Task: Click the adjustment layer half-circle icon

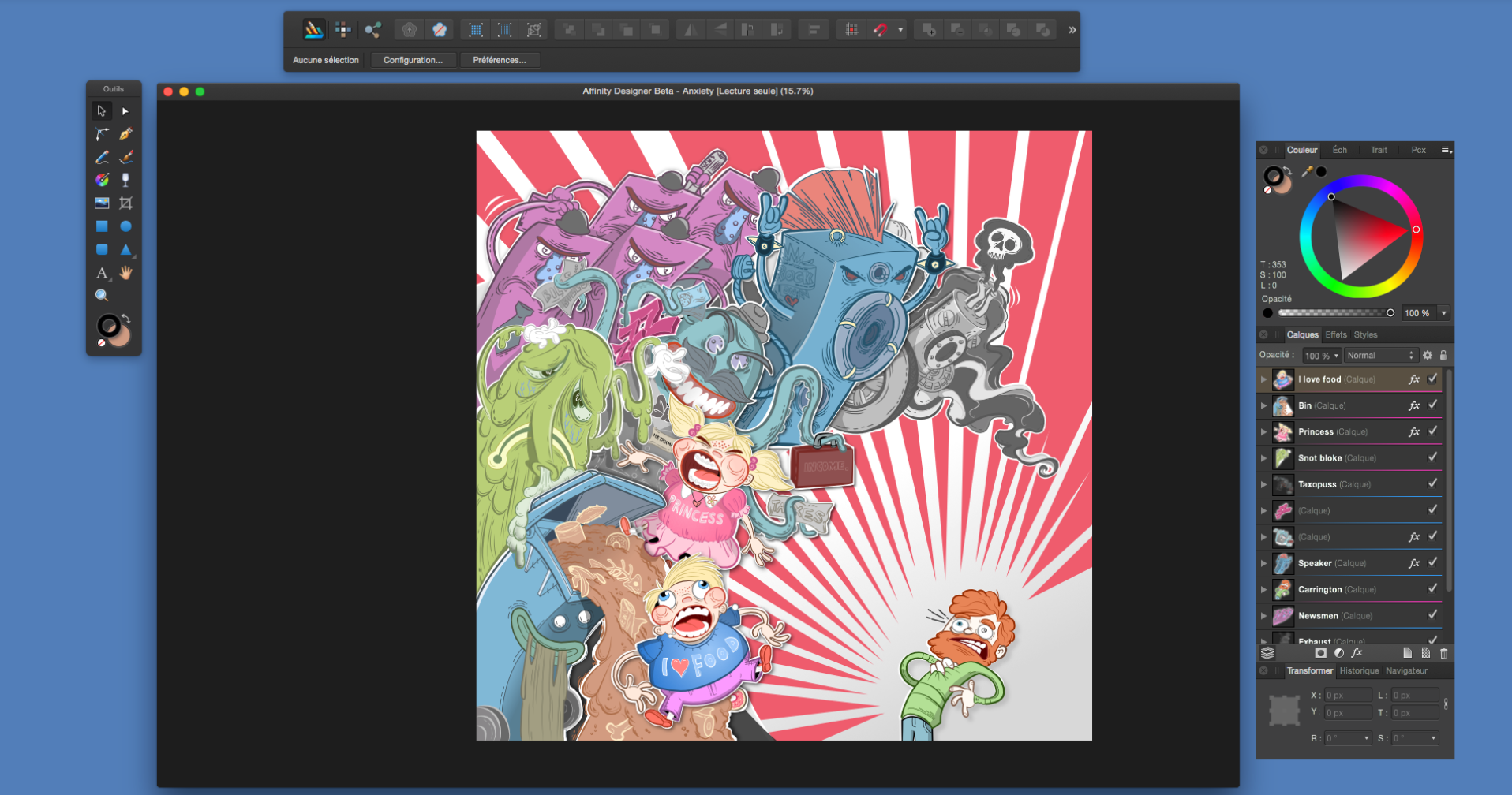Action: pos(1339,653)
